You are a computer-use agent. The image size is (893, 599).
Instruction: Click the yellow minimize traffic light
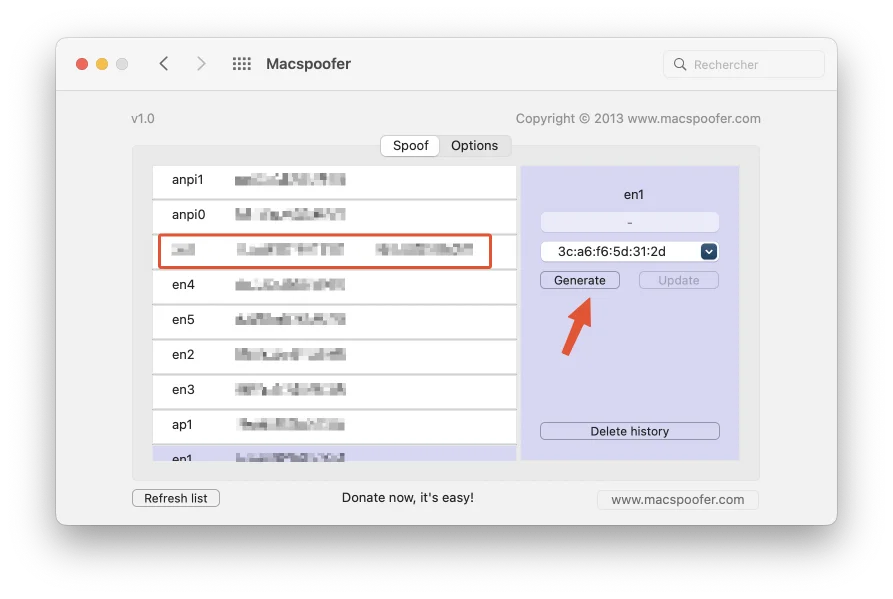102,62
